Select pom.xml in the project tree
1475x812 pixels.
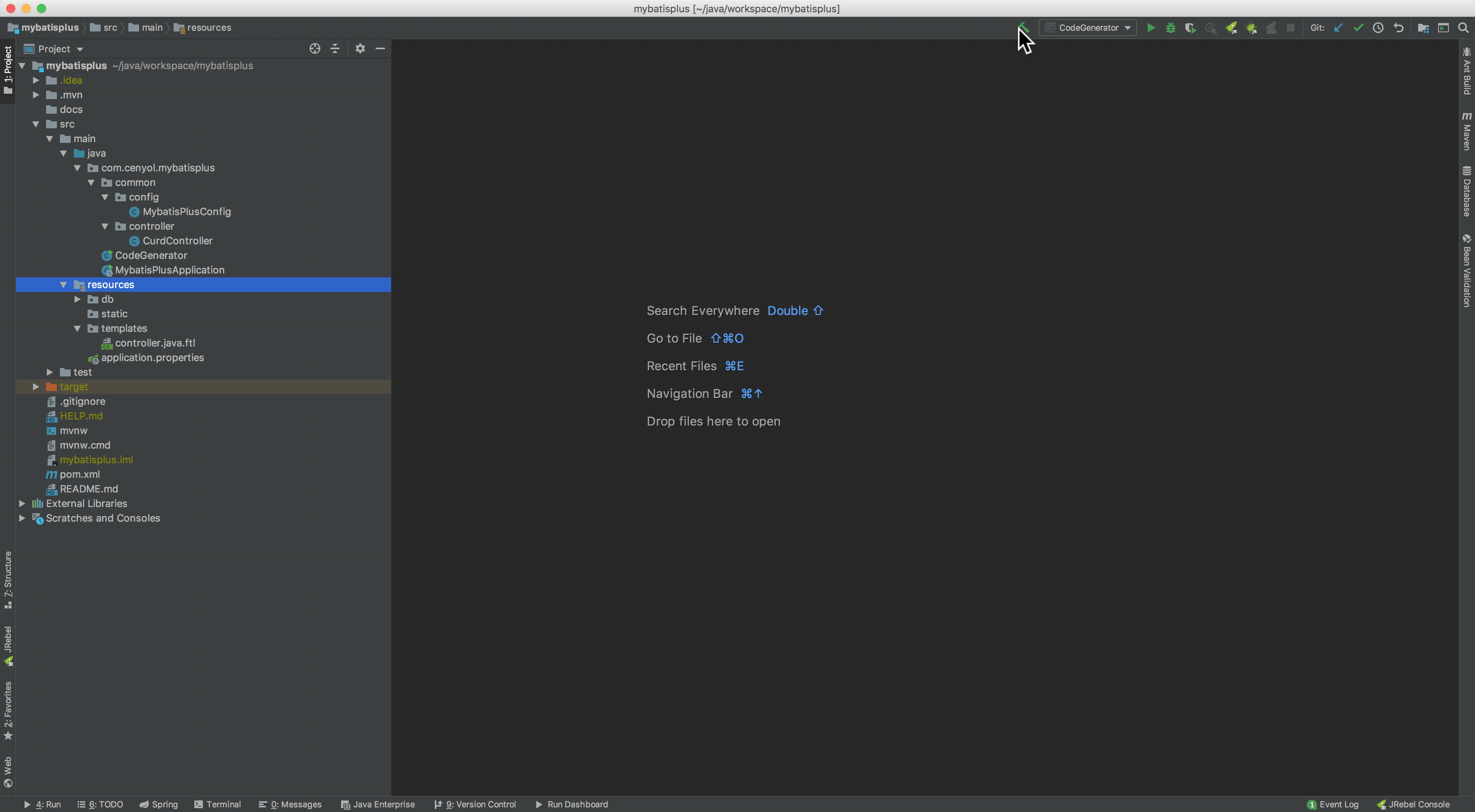(80, 474)
